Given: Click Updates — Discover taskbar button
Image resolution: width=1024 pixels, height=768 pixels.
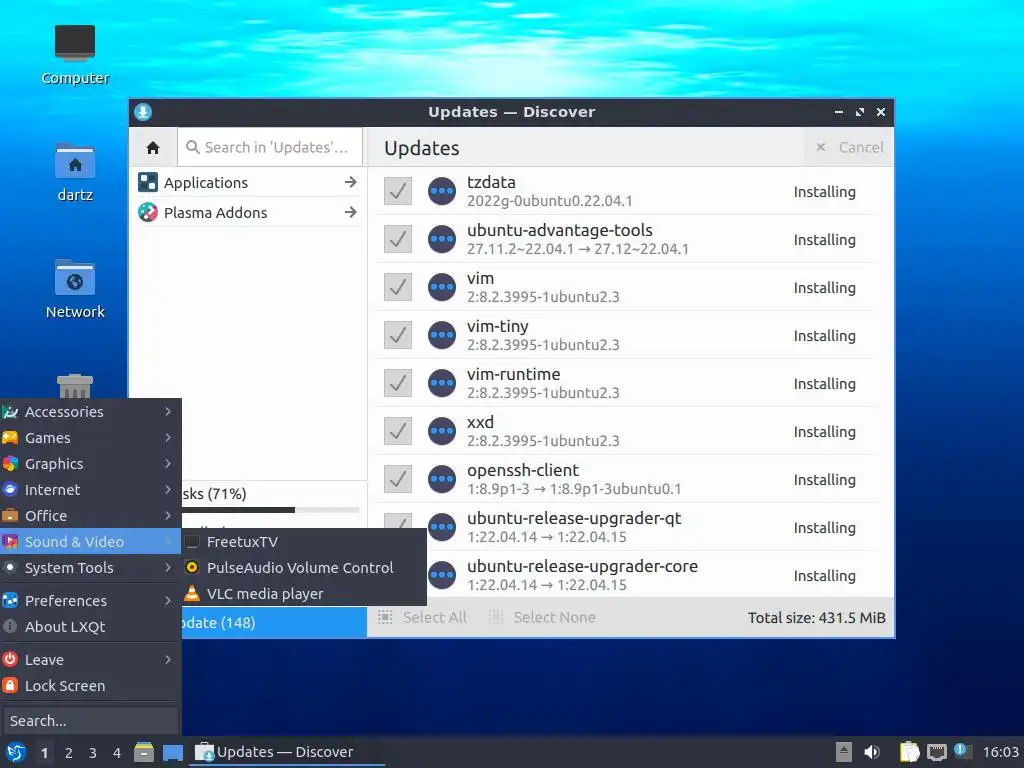Looking at the screenshot, I should [x=286, y=752].
